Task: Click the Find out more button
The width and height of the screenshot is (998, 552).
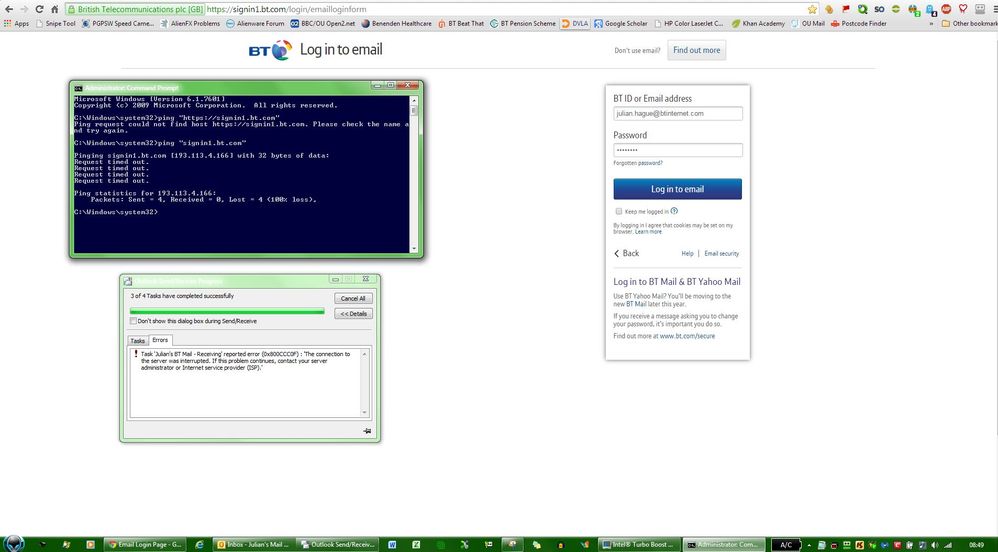Action: point(696,50)
